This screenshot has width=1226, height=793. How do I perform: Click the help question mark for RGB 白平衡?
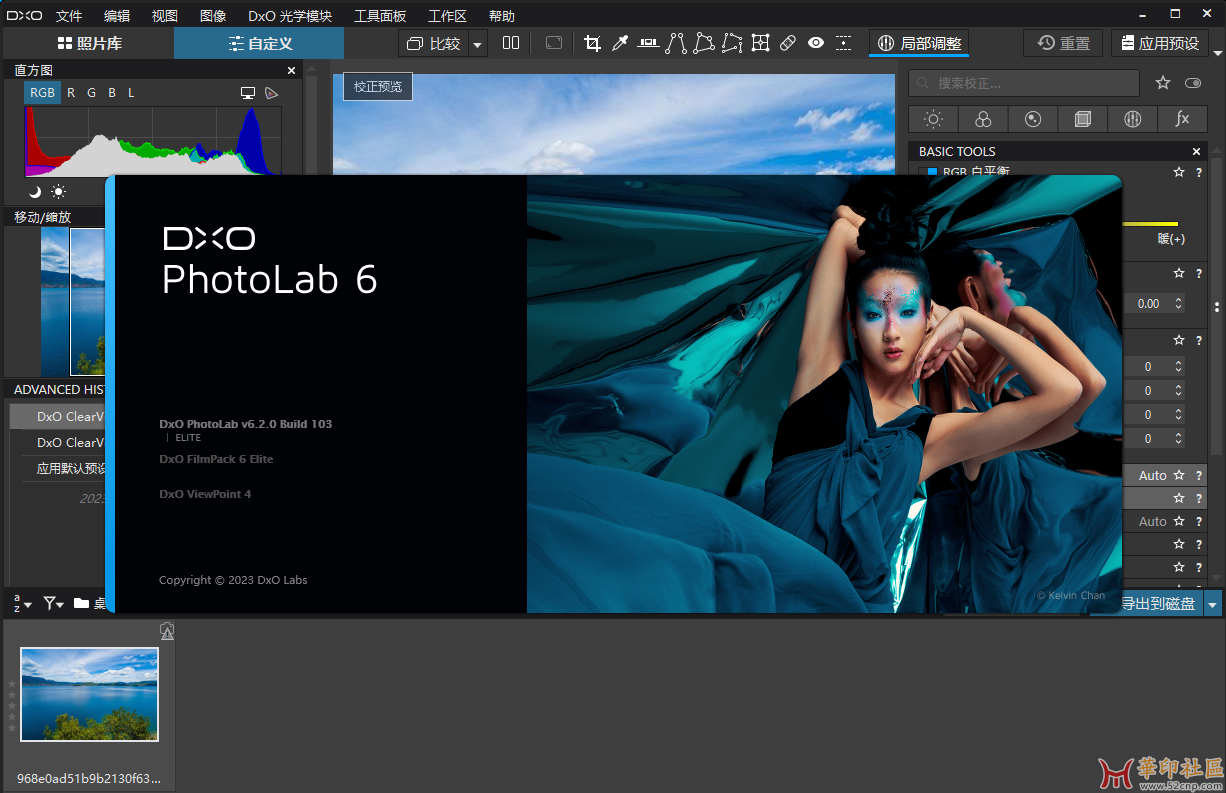(x=1199, y=172)
